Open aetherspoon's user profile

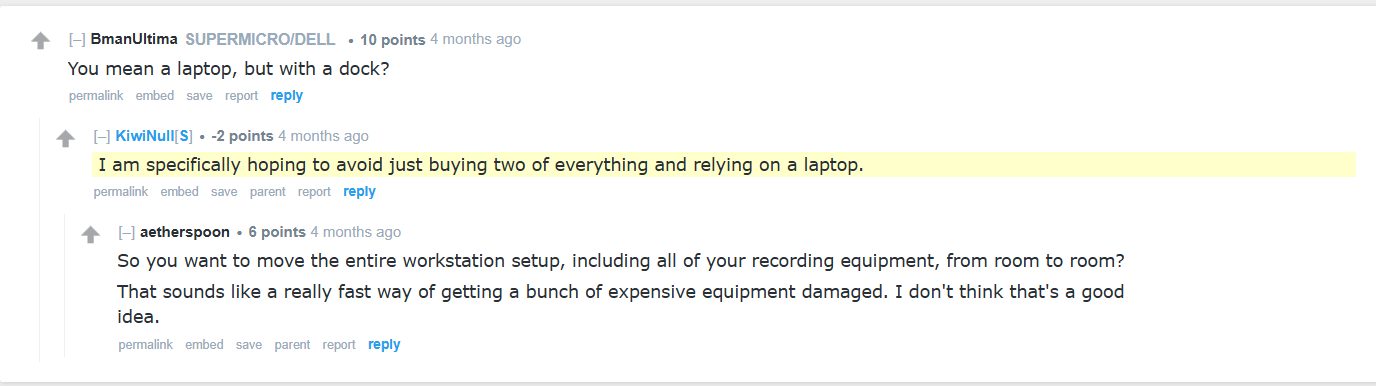185,232
